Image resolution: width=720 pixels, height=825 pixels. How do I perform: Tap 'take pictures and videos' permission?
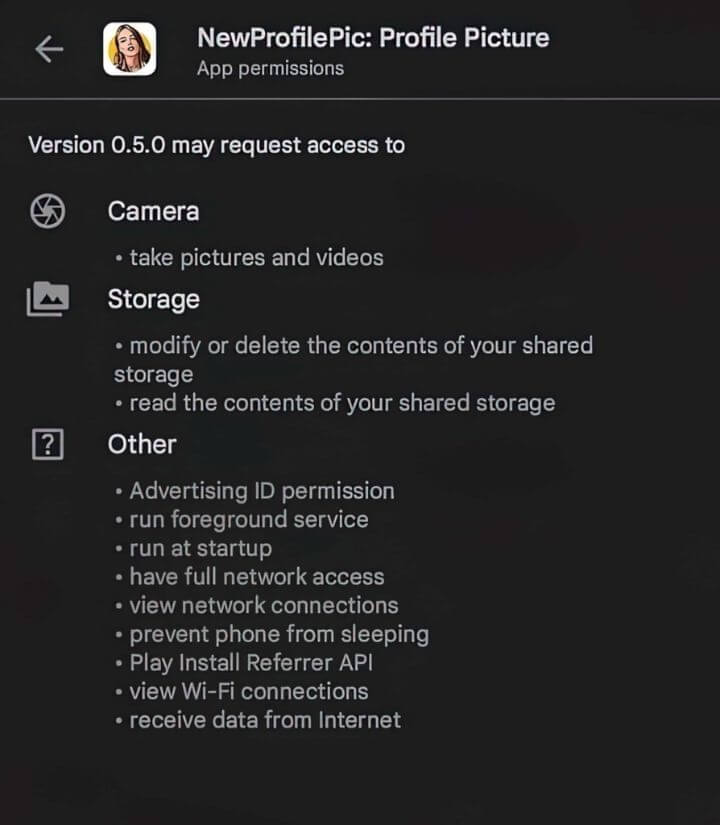256,257
